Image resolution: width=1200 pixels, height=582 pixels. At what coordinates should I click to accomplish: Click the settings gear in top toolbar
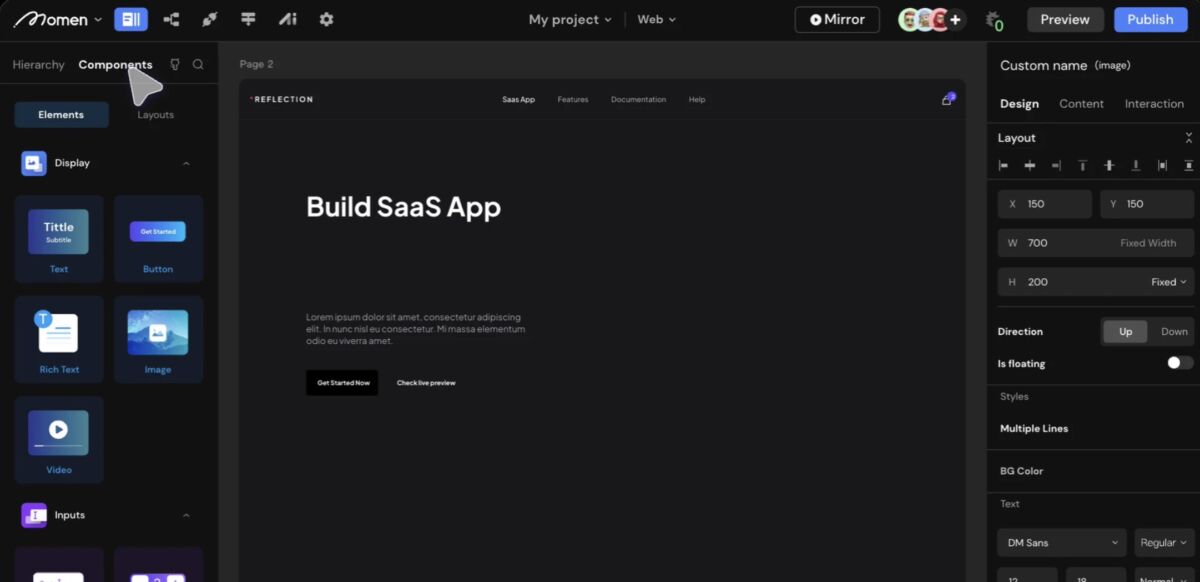point(326,19)
